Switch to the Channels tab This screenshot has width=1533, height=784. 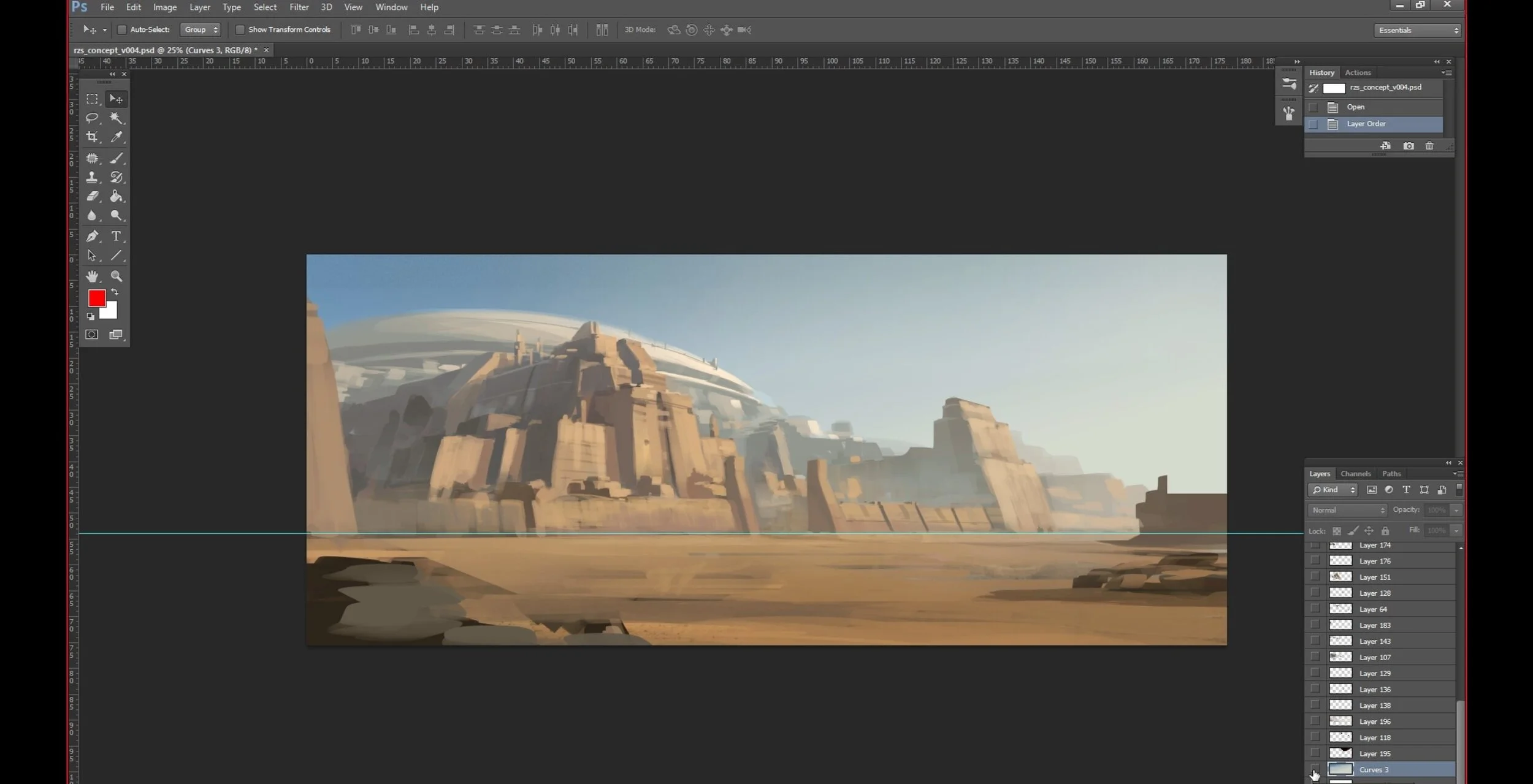pyautogui.click(x=1355, y=474)
